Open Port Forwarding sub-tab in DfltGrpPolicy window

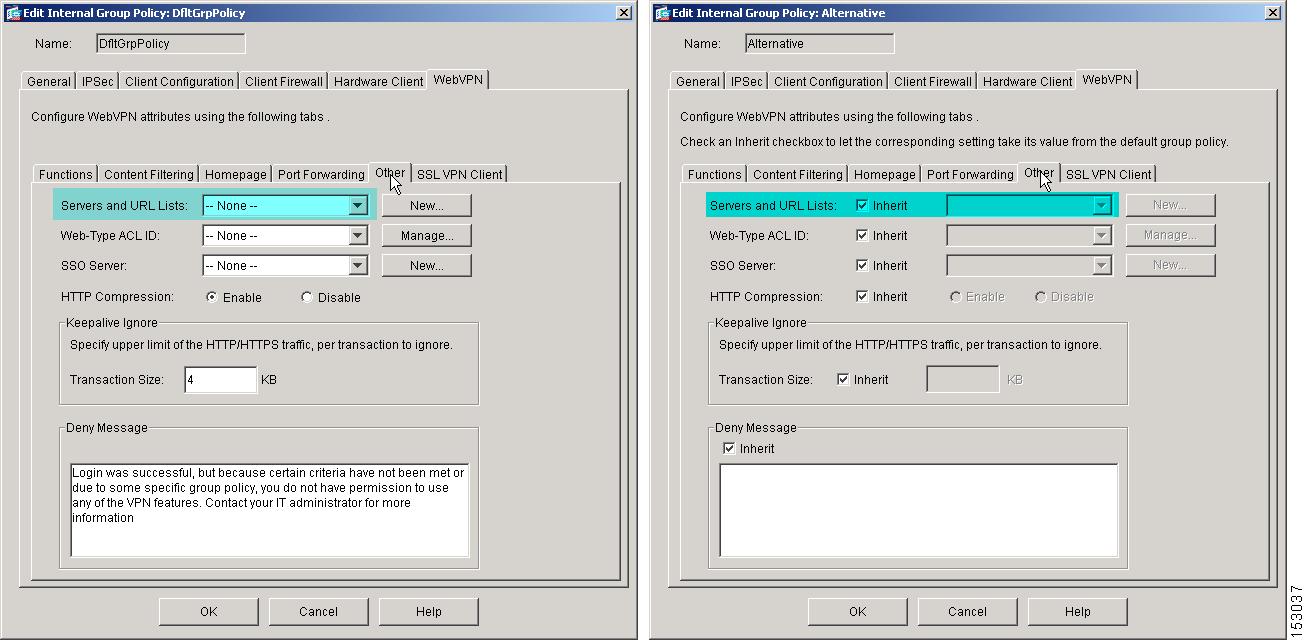click(x=321, y=174)
